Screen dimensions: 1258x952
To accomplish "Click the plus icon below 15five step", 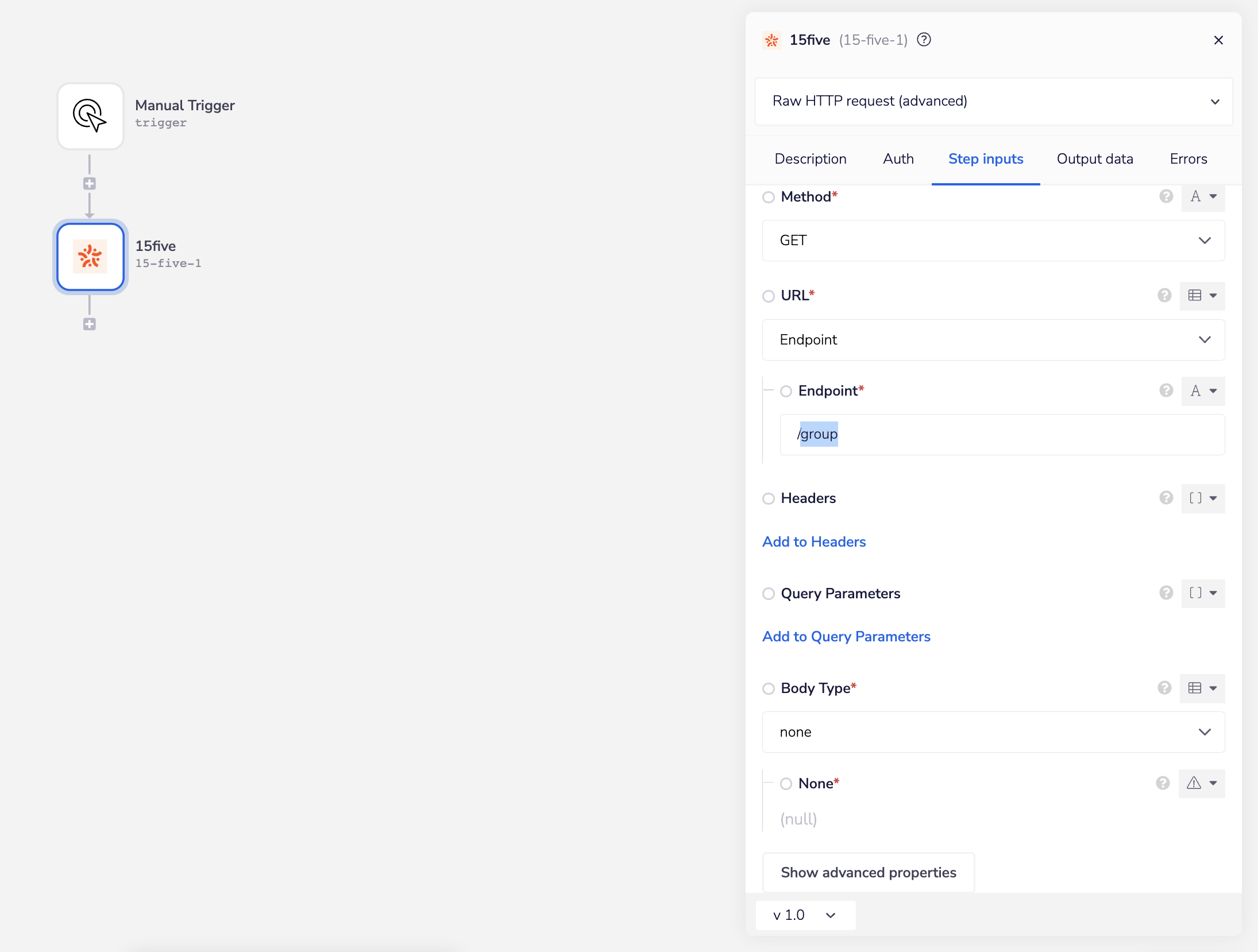I will tap(90, 324).
